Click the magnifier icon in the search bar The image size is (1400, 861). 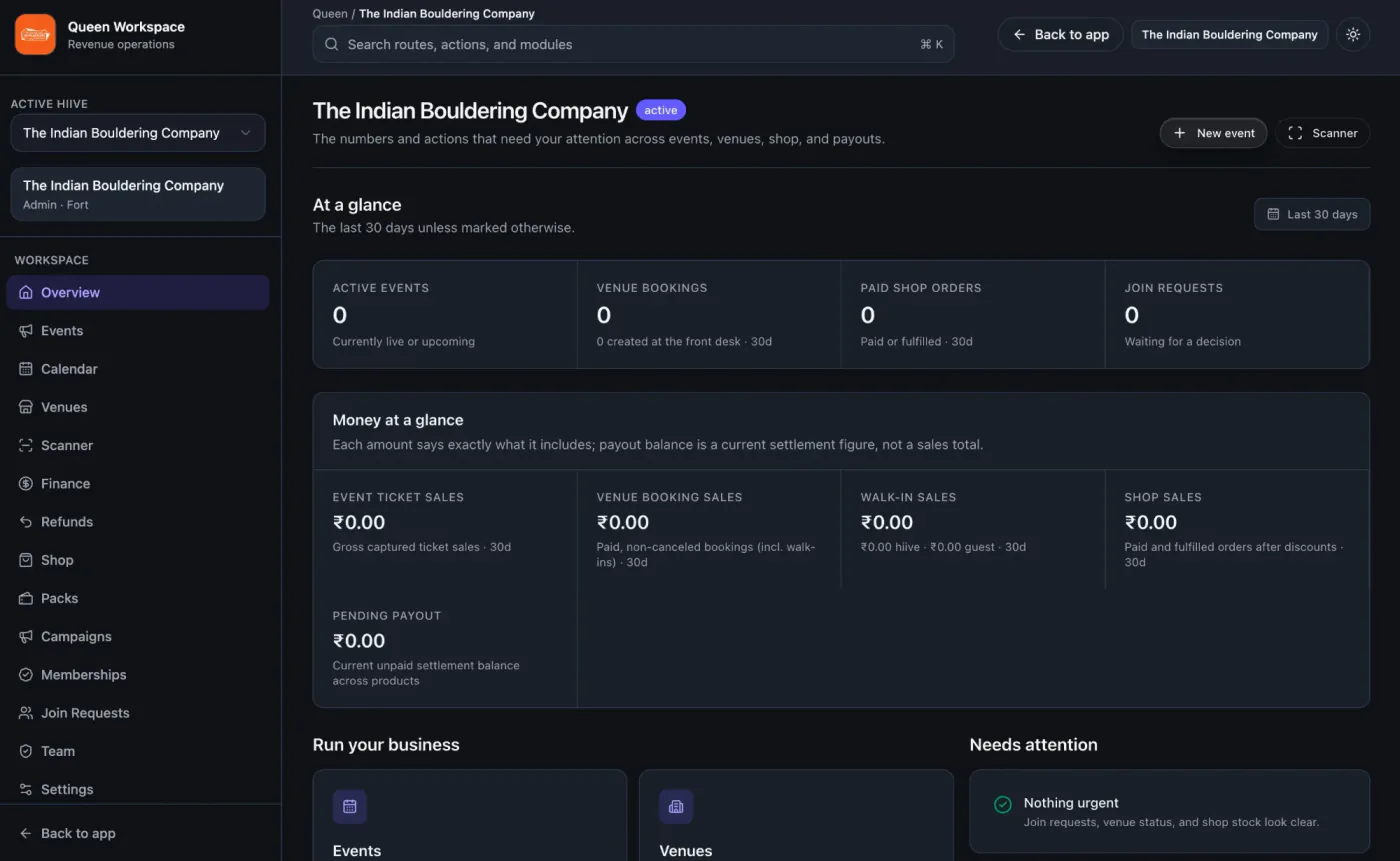point(331,44)
